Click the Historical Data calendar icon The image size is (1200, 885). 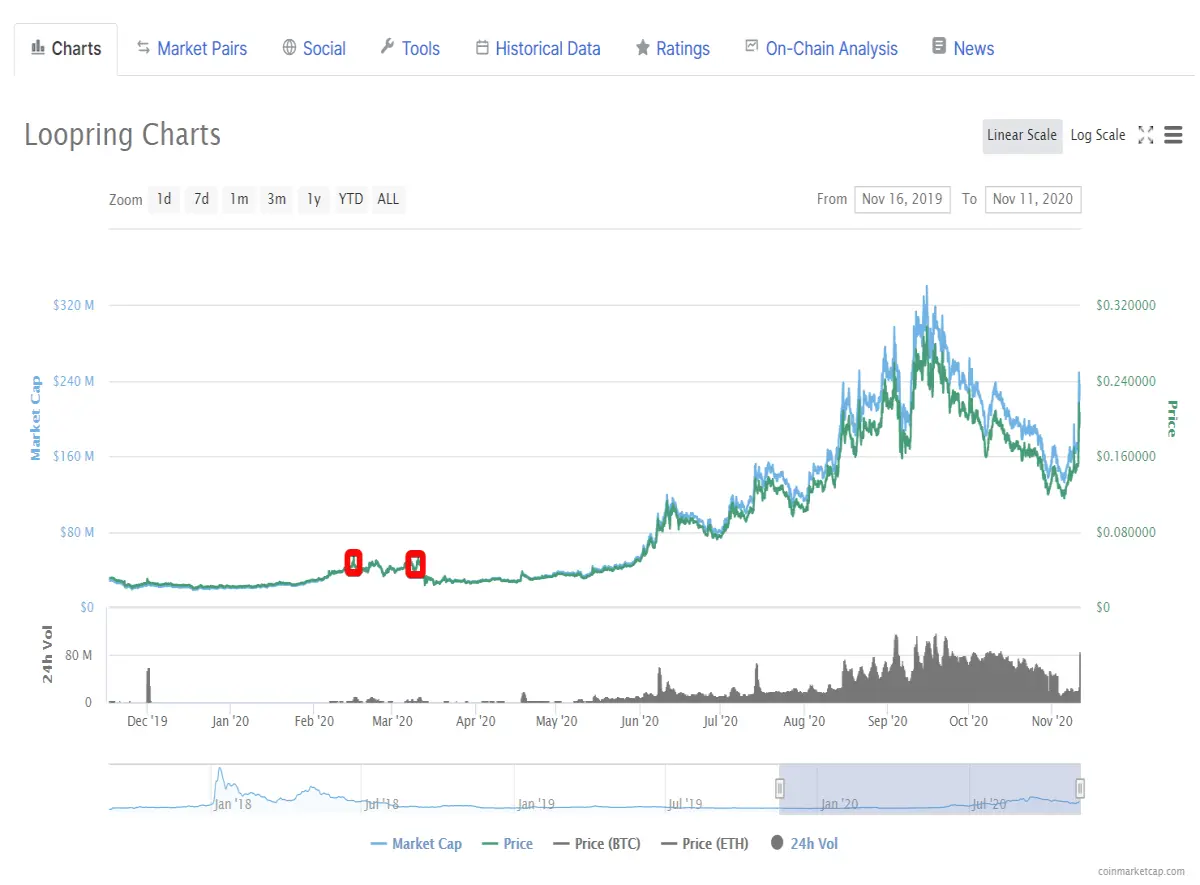click(x=482, y=47)
